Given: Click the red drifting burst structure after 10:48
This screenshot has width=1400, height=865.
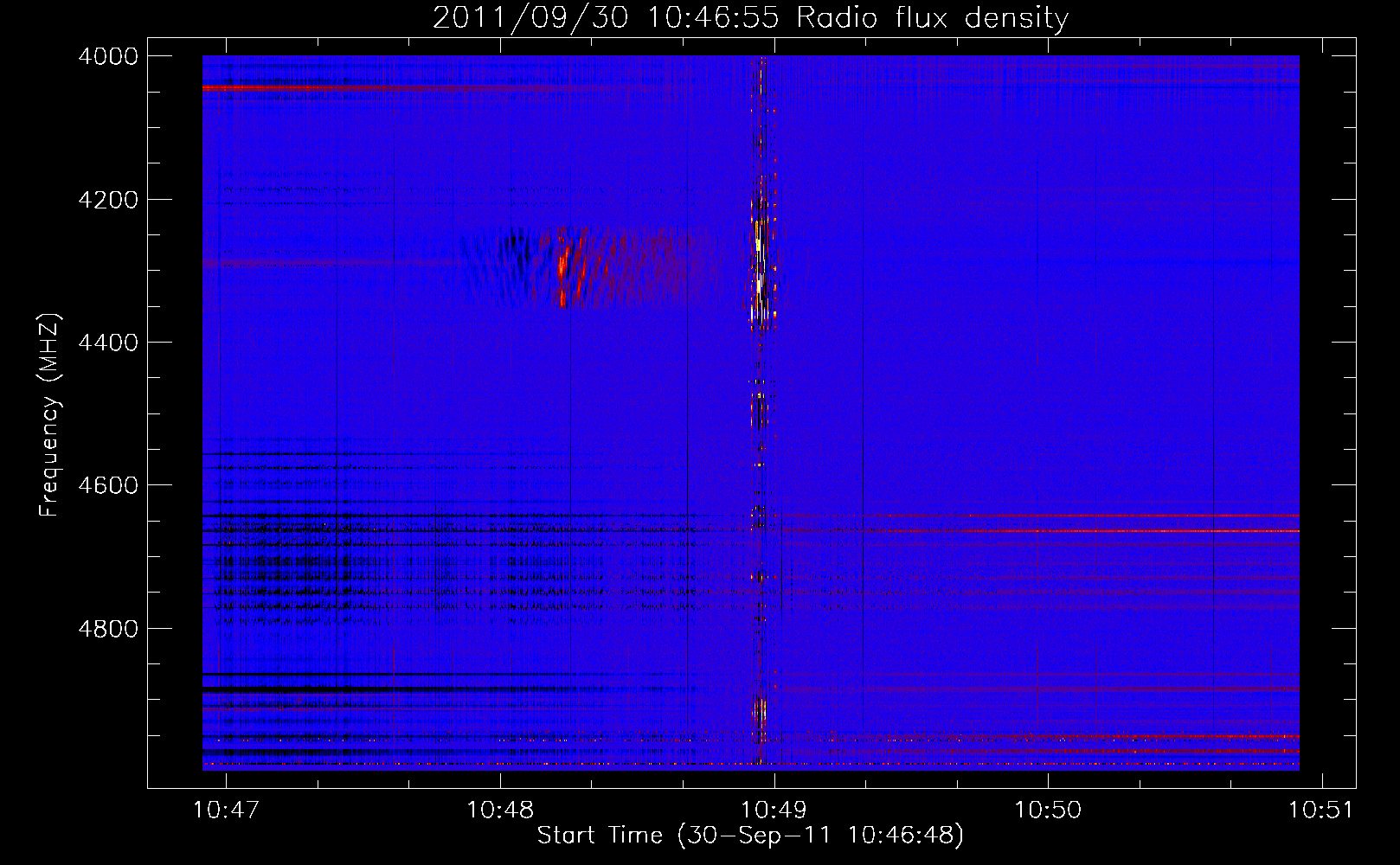Looking at the screenshot, I should pos(571,266).
